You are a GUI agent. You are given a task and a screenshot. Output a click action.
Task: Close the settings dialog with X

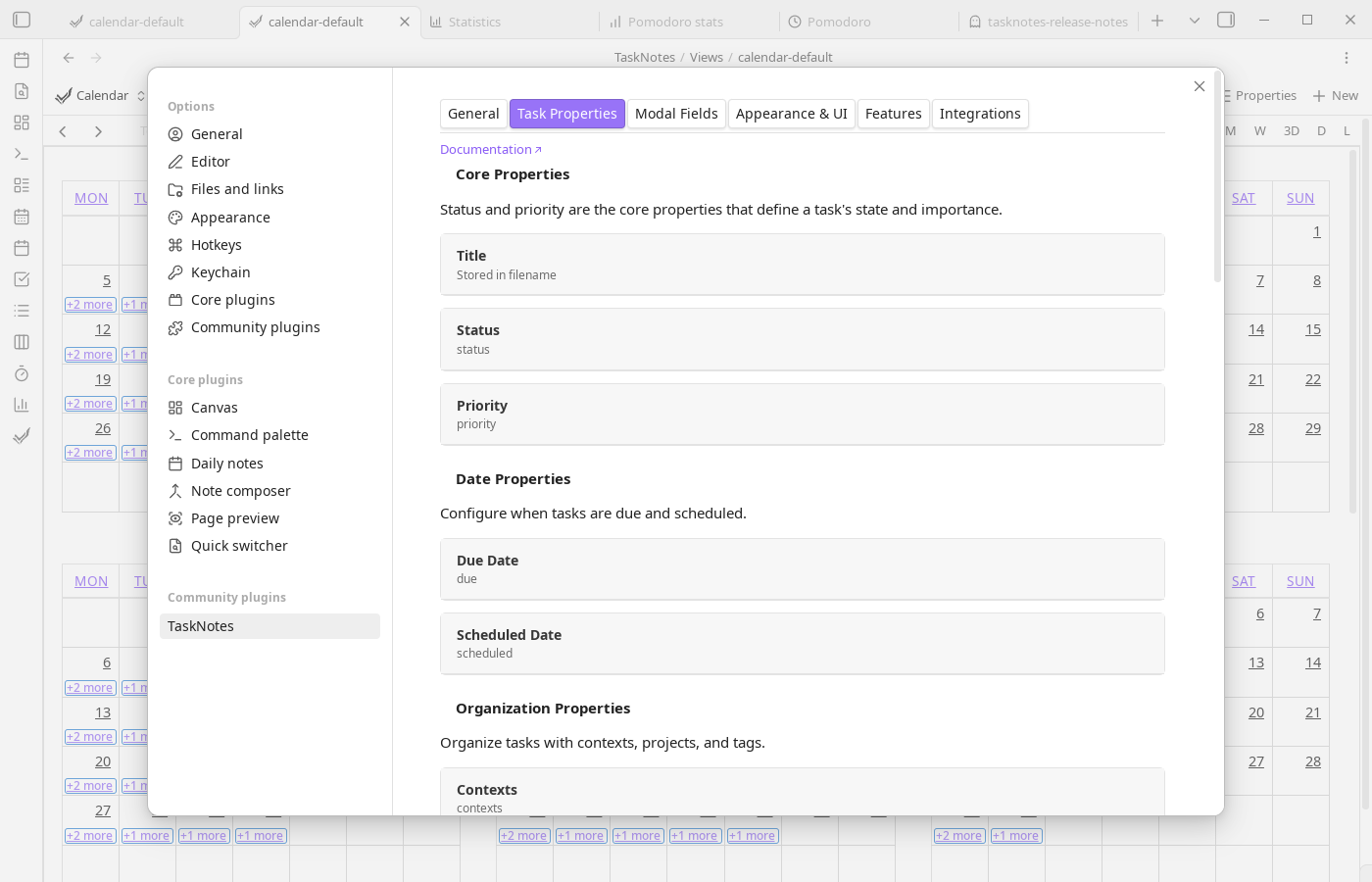click(x=1200, y=86)
